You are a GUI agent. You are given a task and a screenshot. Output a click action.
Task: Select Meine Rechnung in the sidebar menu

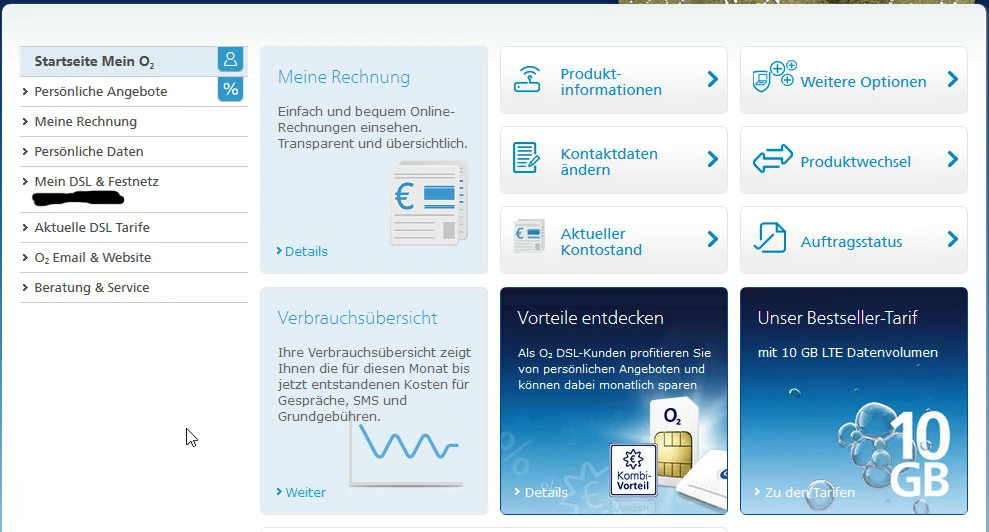pos(86,122)
